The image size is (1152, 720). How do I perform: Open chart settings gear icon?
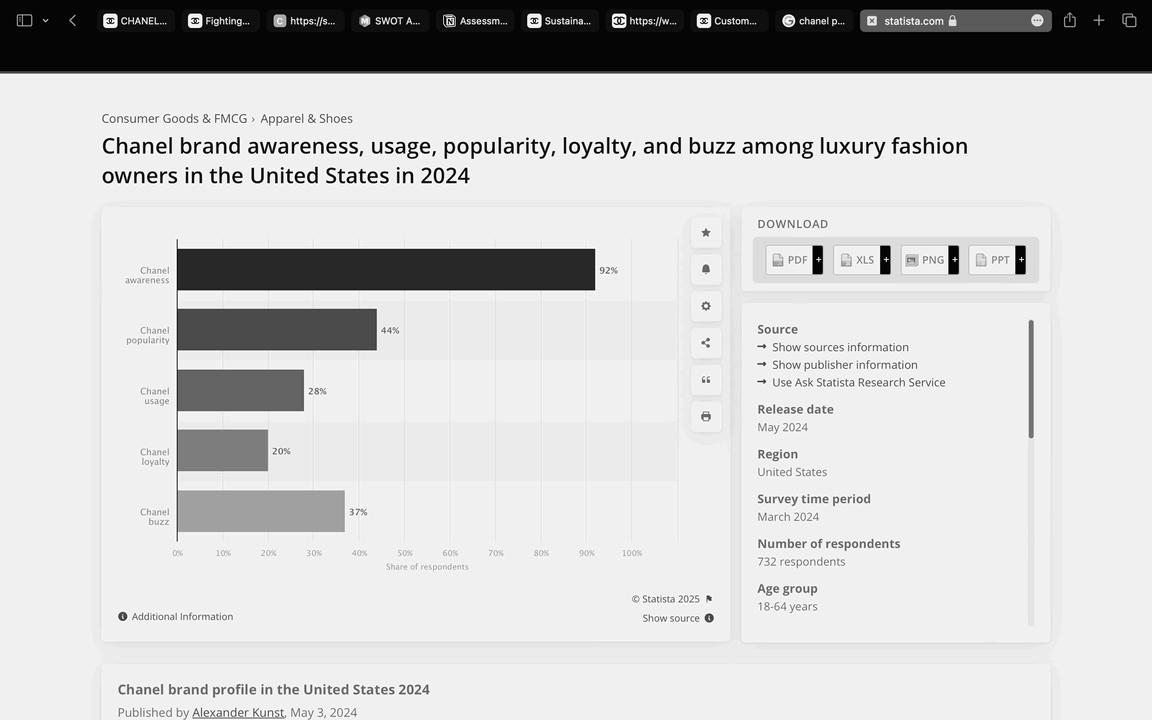tap(705, 306)
